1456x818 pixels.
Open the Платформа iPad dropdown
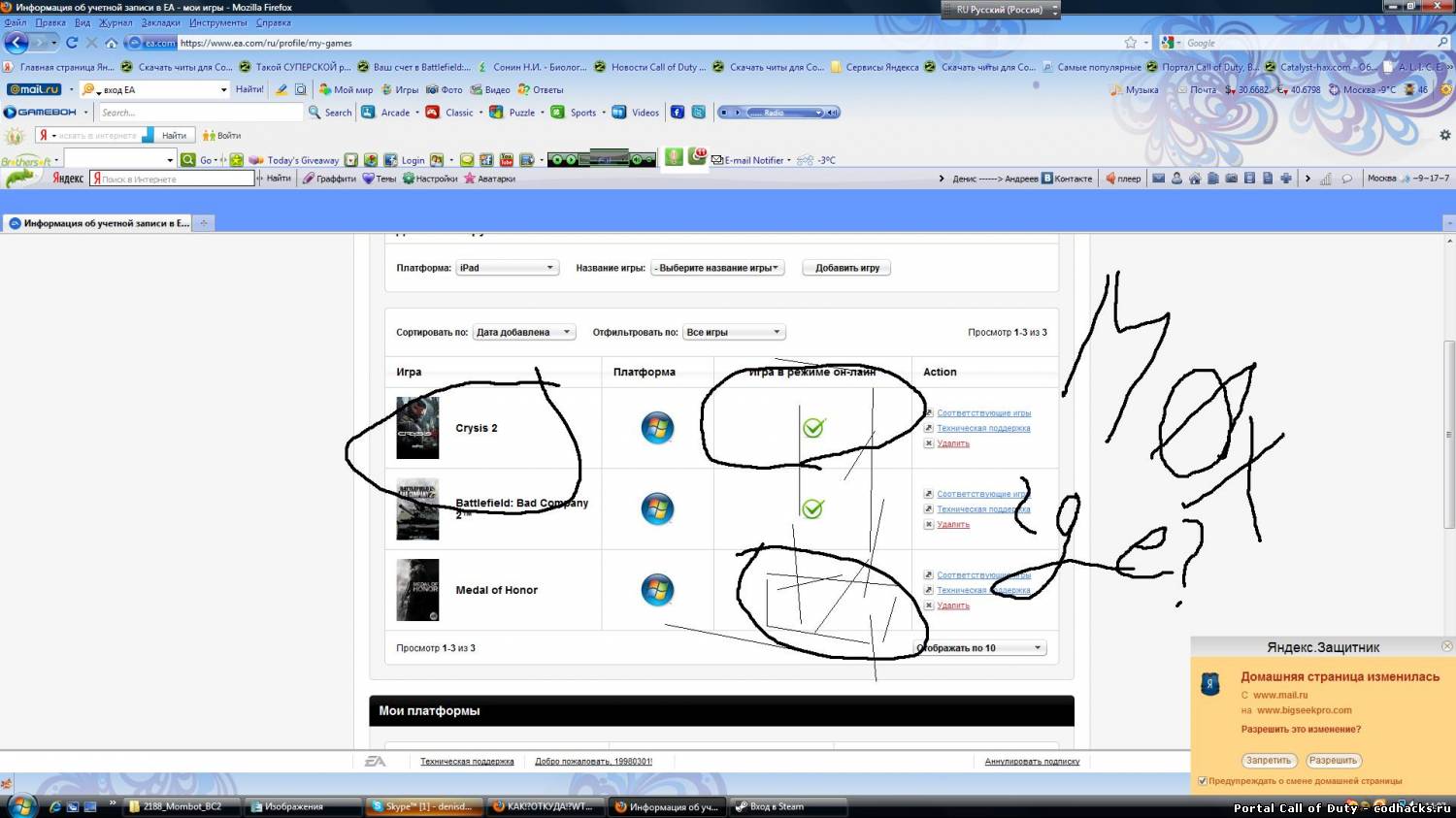click(508, 268)
